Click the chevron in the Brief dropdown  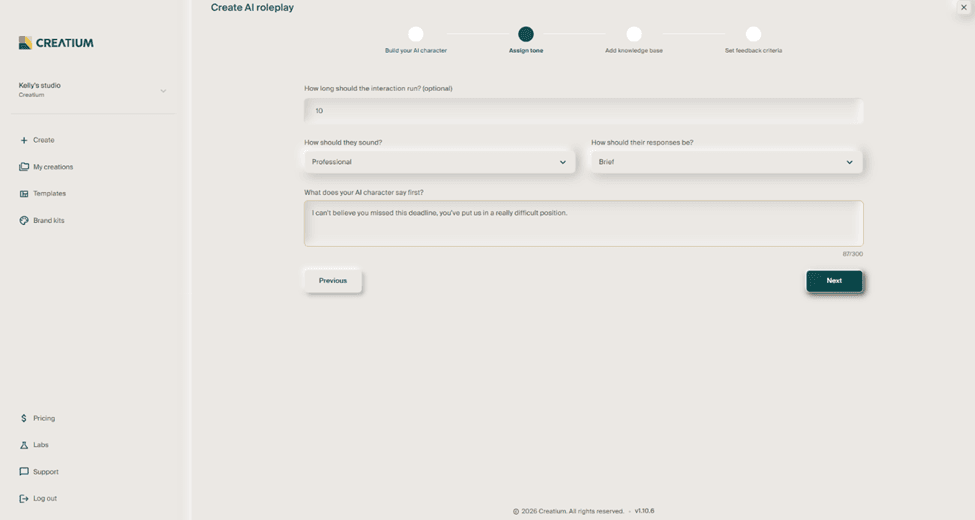coord(849,162)
